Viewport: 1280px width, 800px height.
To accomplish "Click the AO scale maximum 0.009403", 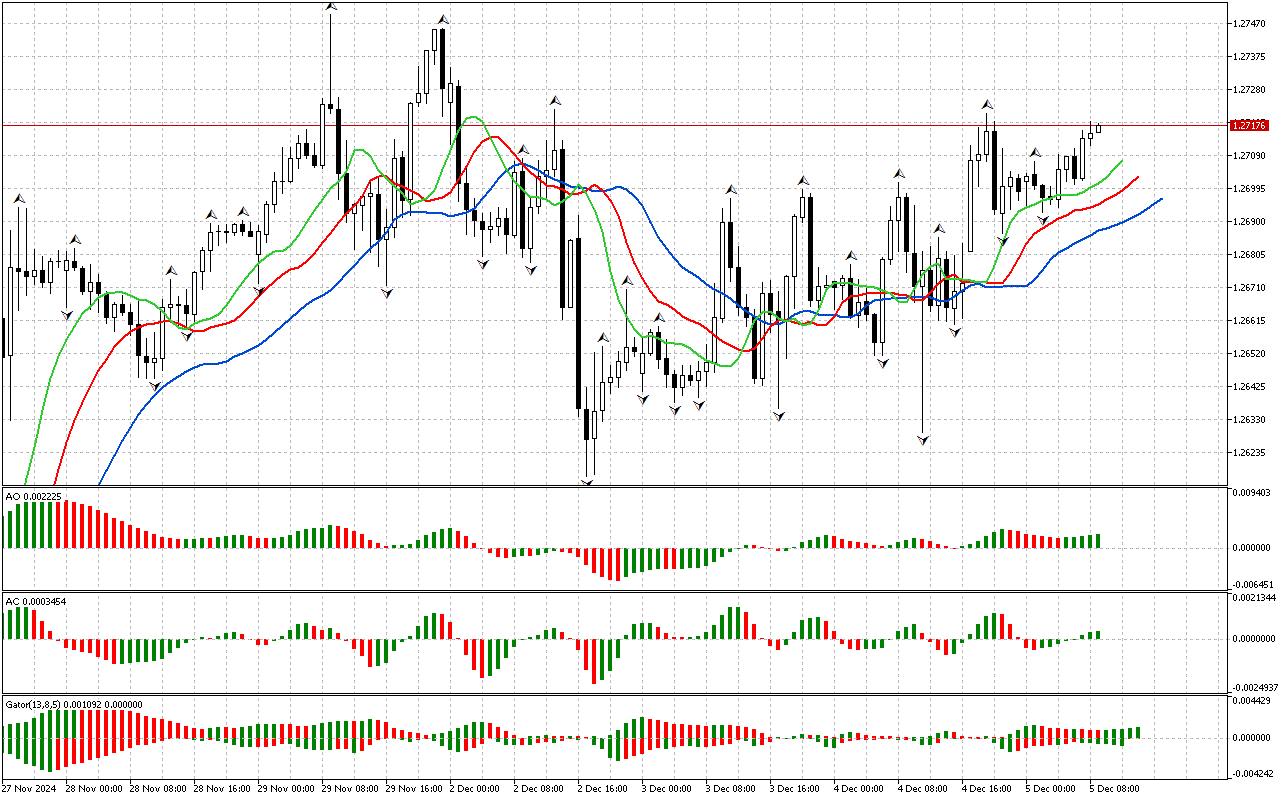I will [1252, 493].
